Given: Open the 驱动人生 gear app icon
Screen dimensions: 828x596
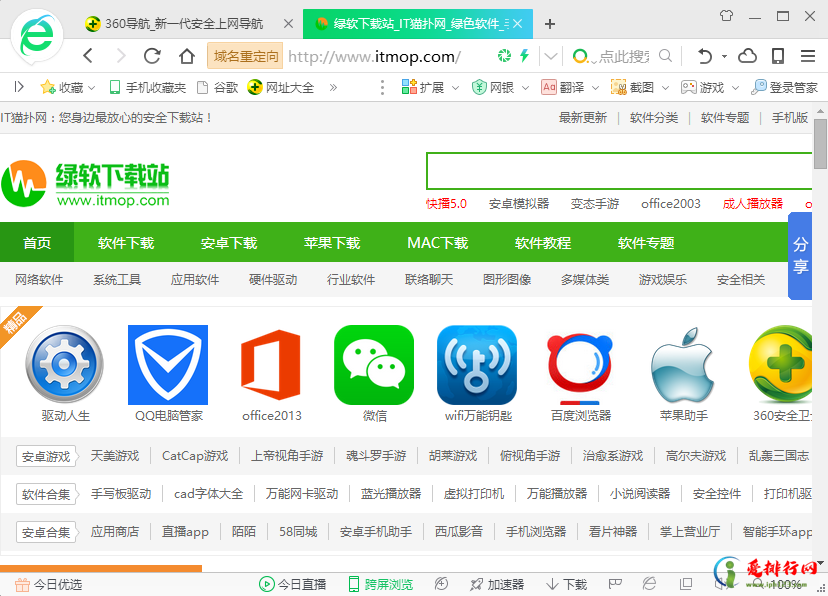Looking at the screenshot, I should pyautogui.click(x=65, y=364).
